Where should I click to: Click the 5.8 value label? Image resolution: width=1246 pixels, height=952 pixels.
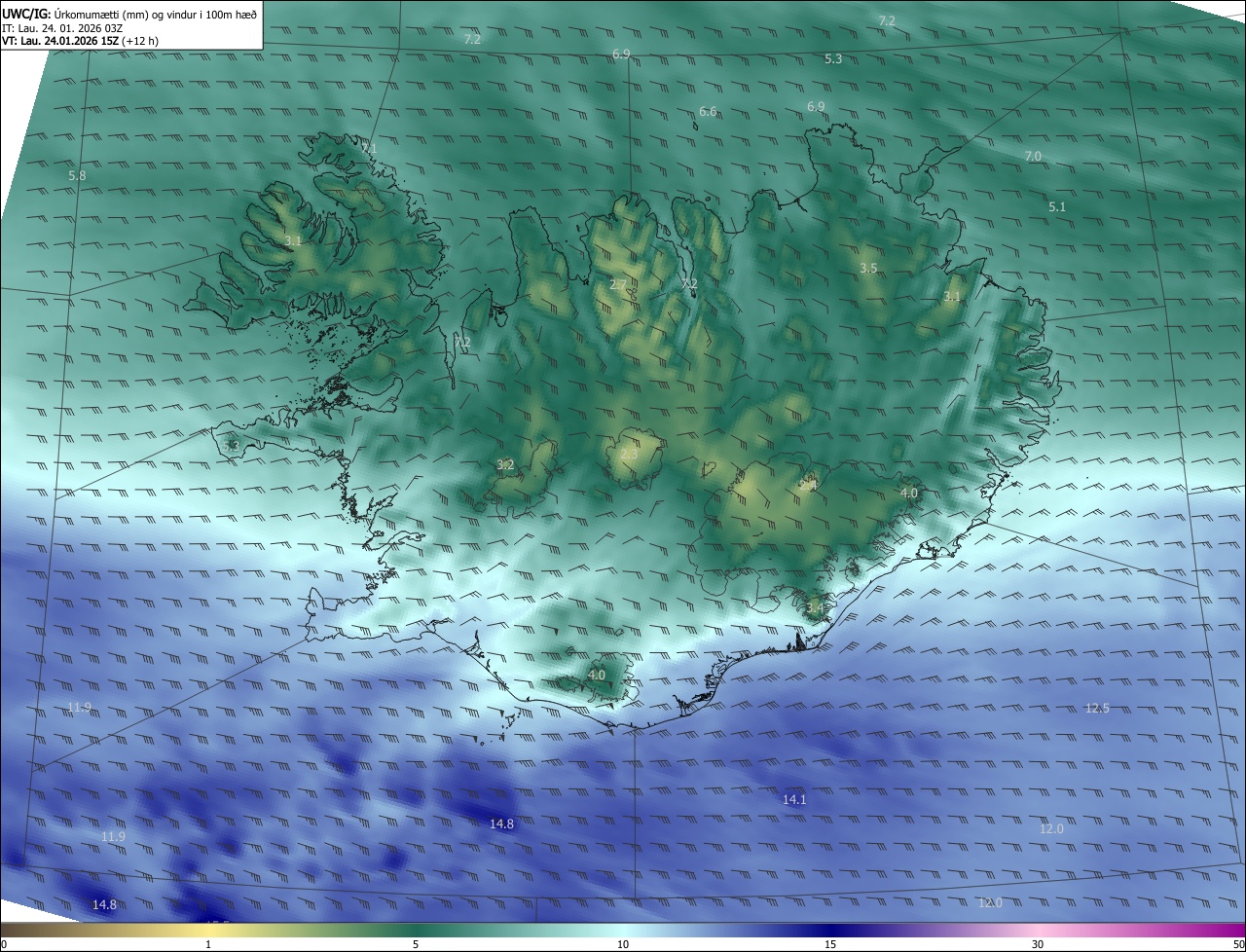click(x=77, y=175)
